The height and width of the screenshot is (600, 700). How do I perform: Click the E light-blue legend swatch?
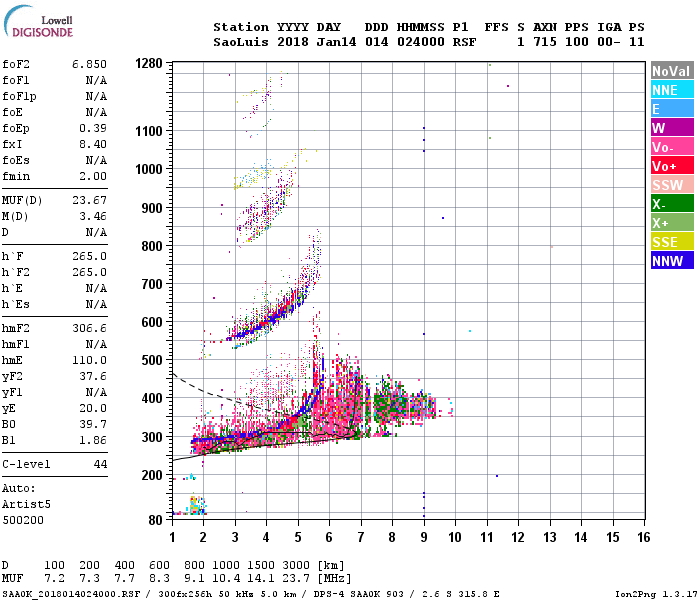coord(672,108)
